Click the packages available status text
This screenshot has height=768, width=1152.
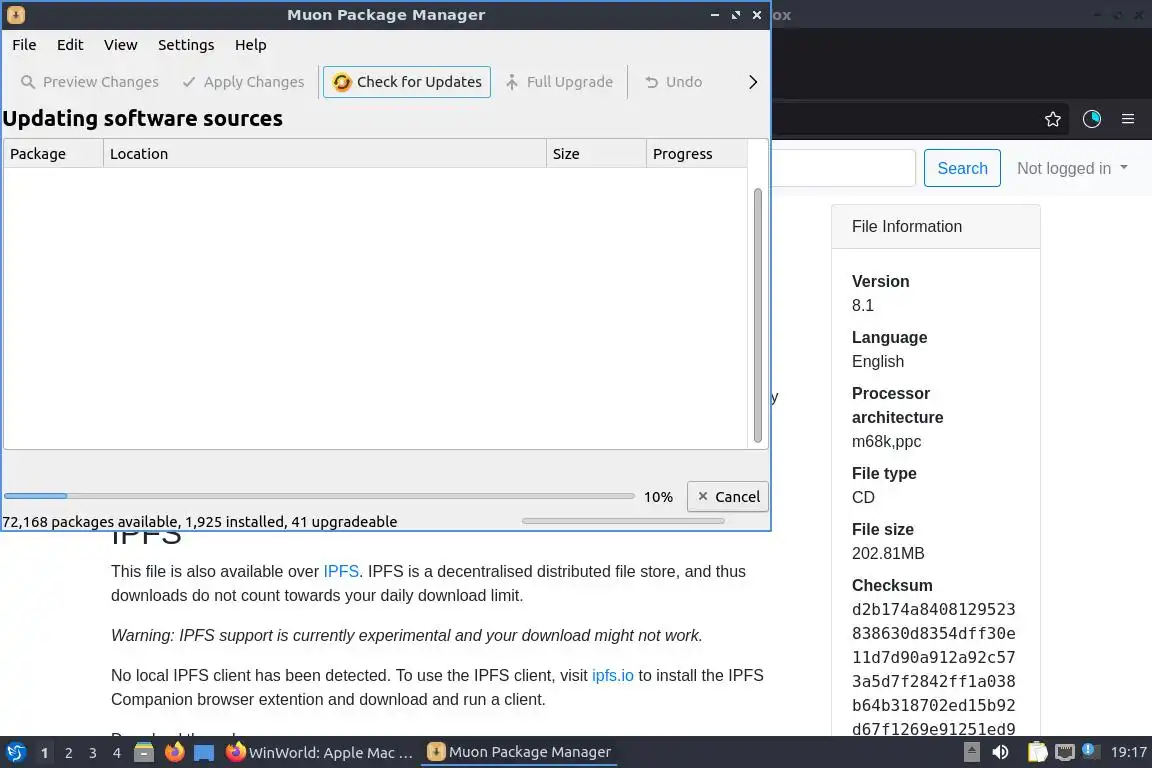(x=200, y=522)
